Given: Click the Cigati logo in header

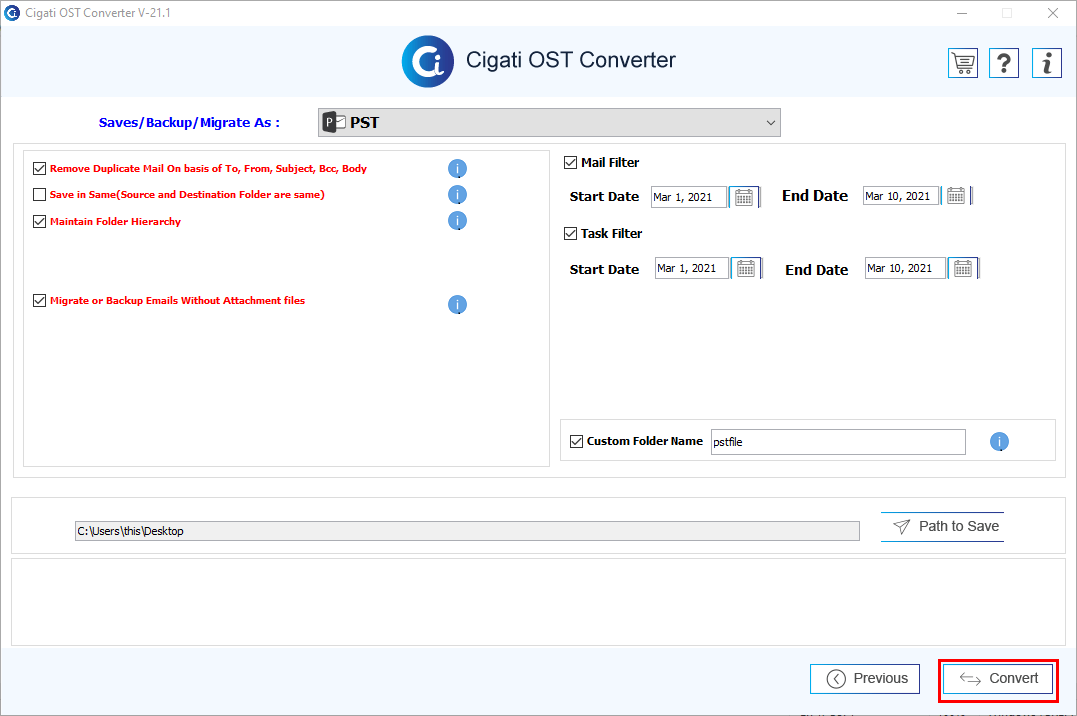Looking at the screenshot, I should [427, 61].
